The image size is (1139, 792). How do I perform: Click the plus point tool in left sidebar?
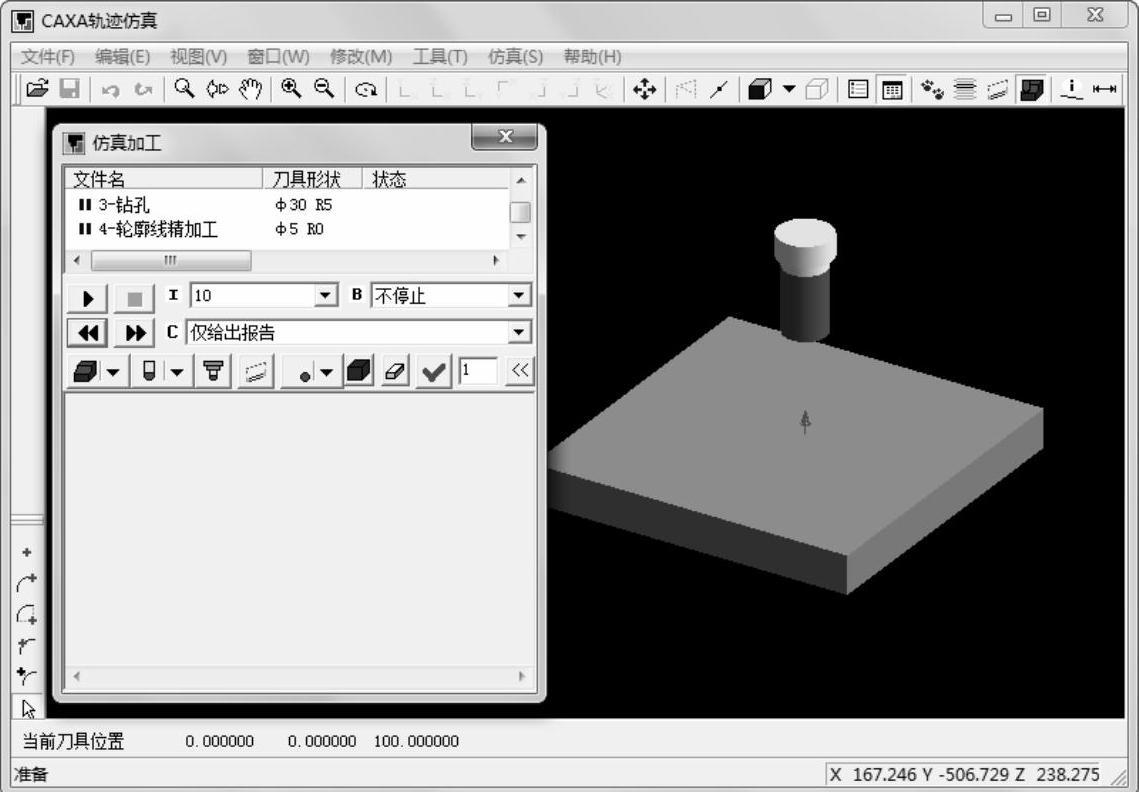point(27,553)
